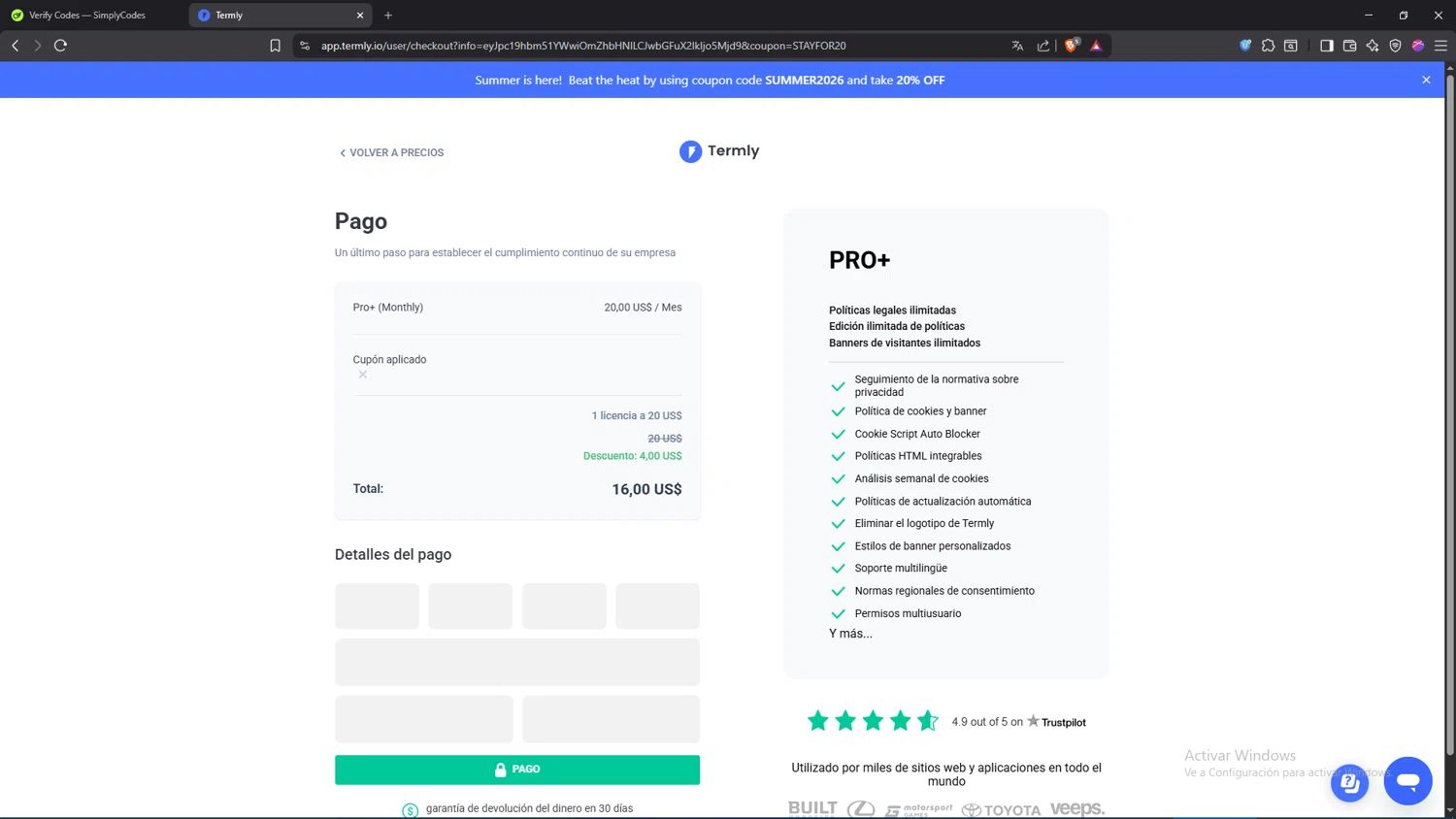Click first payment method placeholder box

(377, 606)
